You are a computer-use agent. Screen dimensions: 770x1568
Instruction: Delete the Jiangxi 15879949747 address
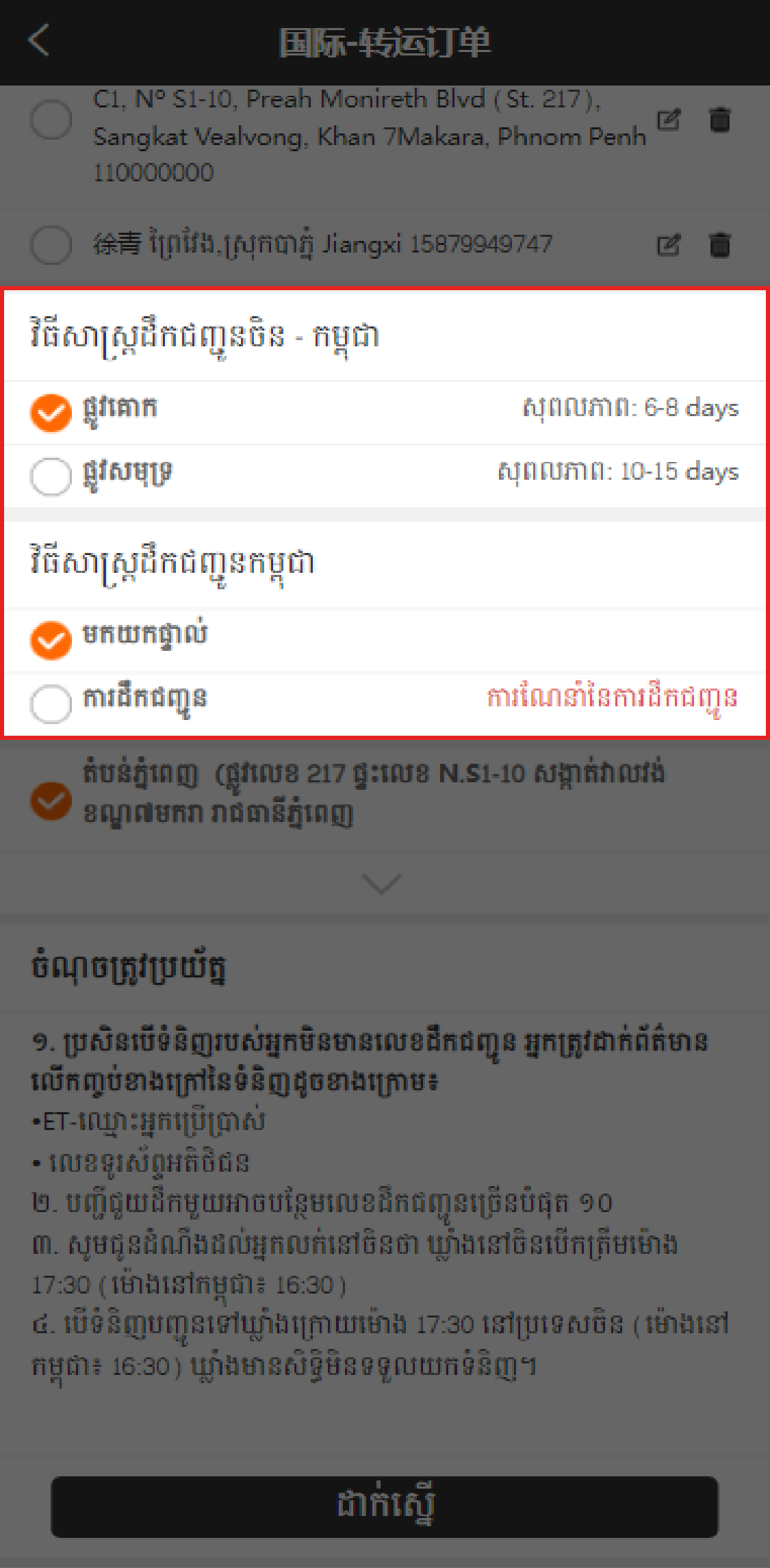tap(719, 244)
